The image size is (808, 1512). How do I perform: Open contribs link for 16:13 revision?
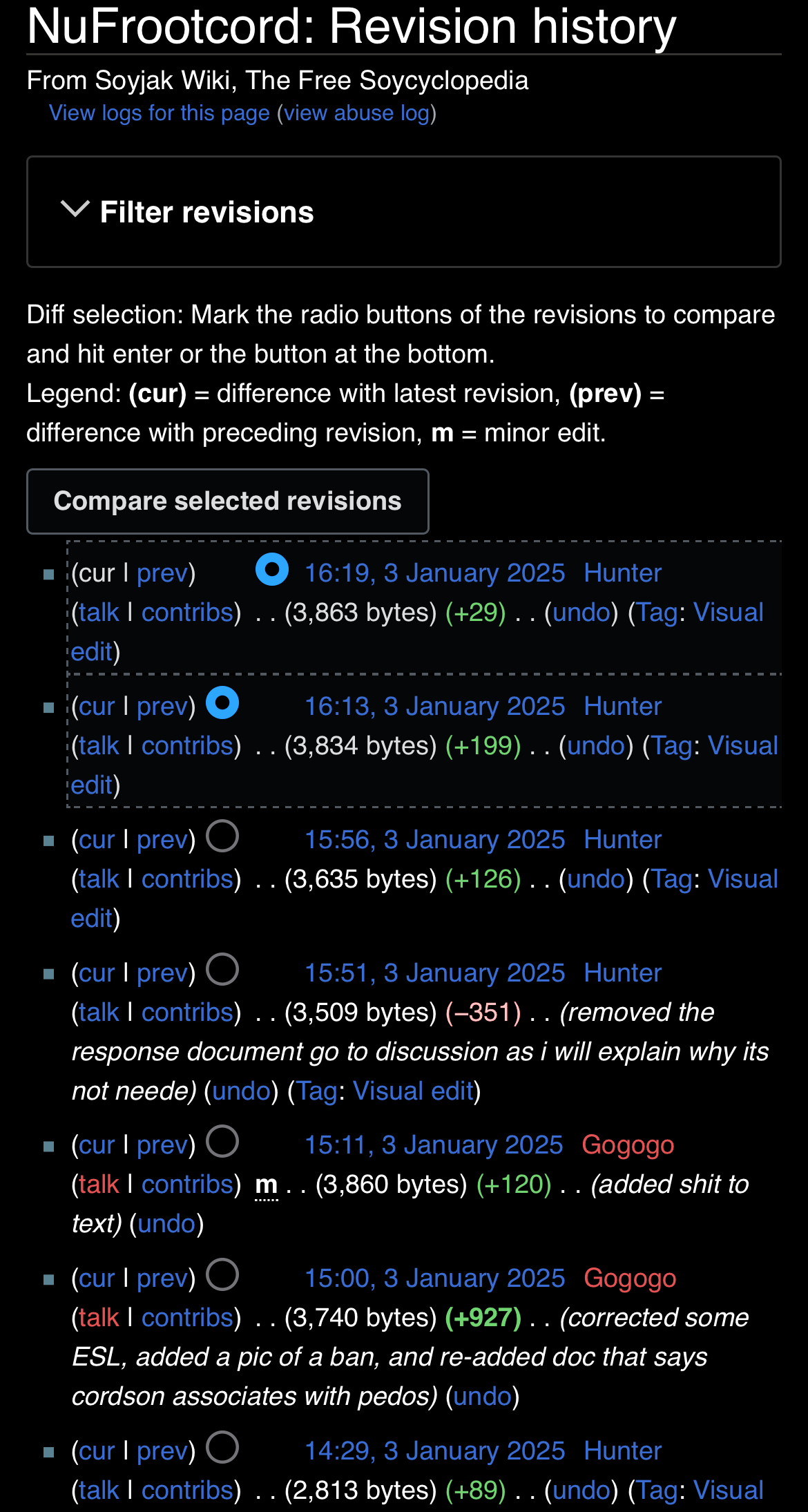(187, 746)
